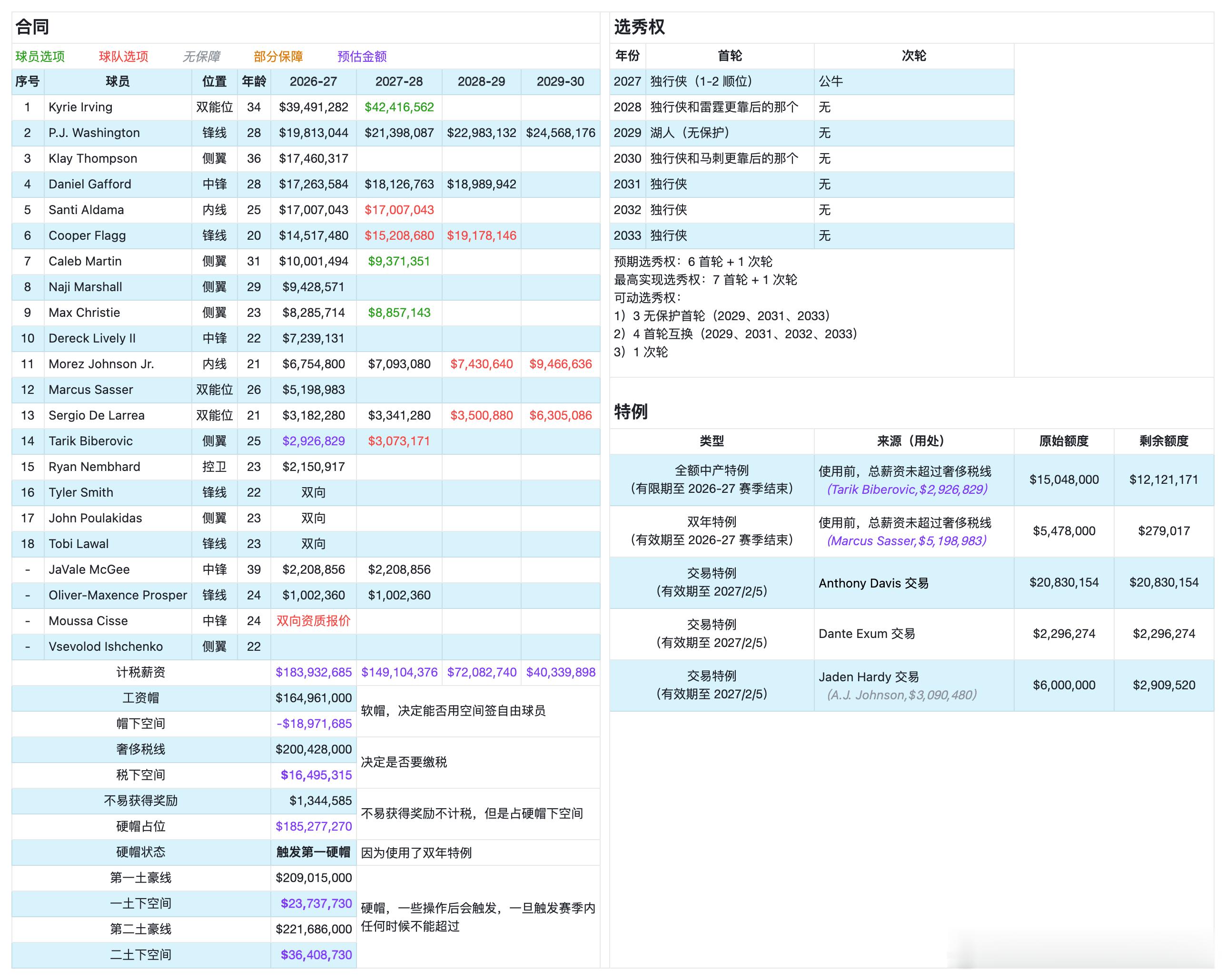Select the 全额中产特例 remaining amount $12,121,171
The image size is (1226, 980).
(x=1164, y=480)
